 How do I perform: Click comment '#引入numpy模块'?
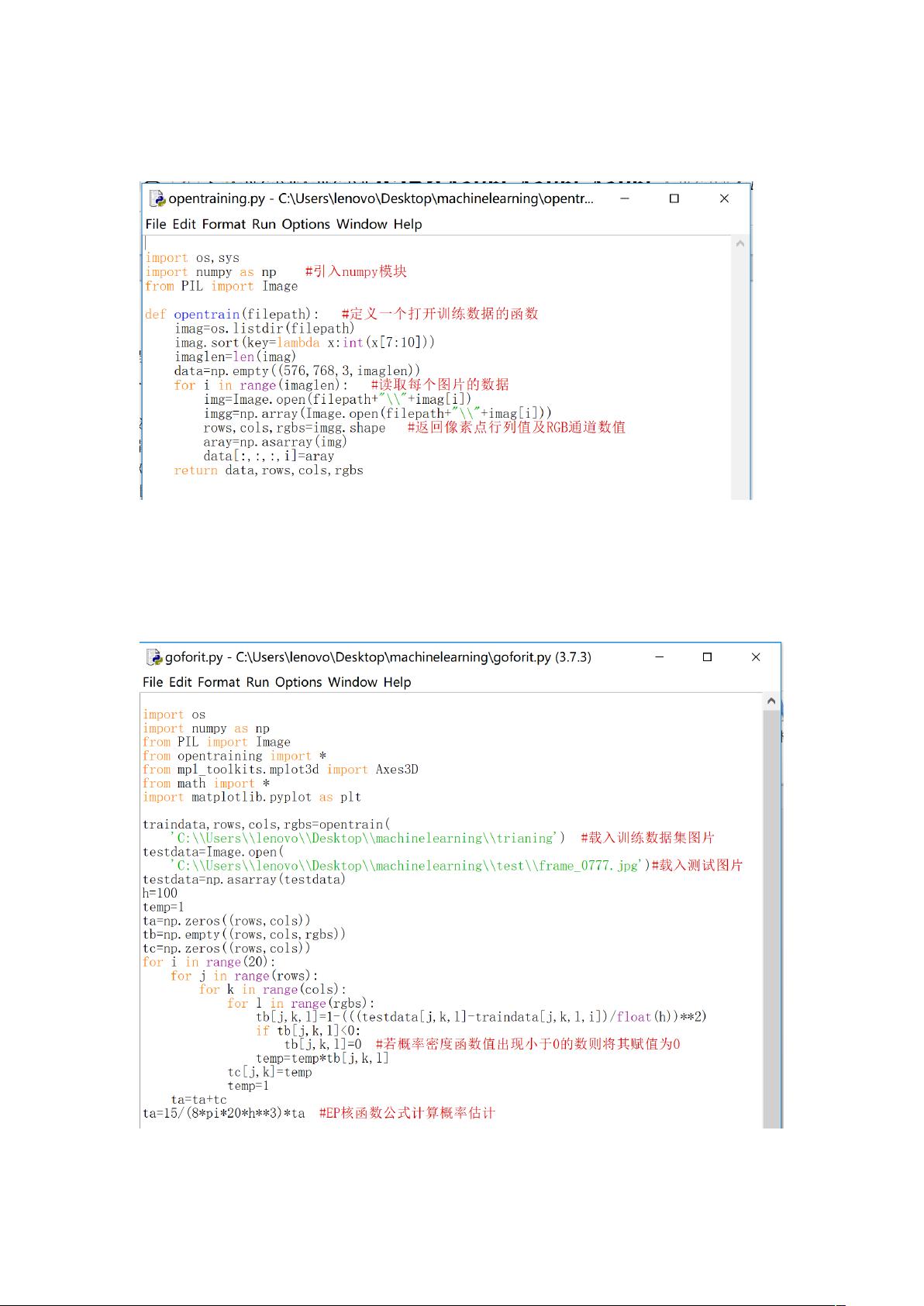pos(356,271)
